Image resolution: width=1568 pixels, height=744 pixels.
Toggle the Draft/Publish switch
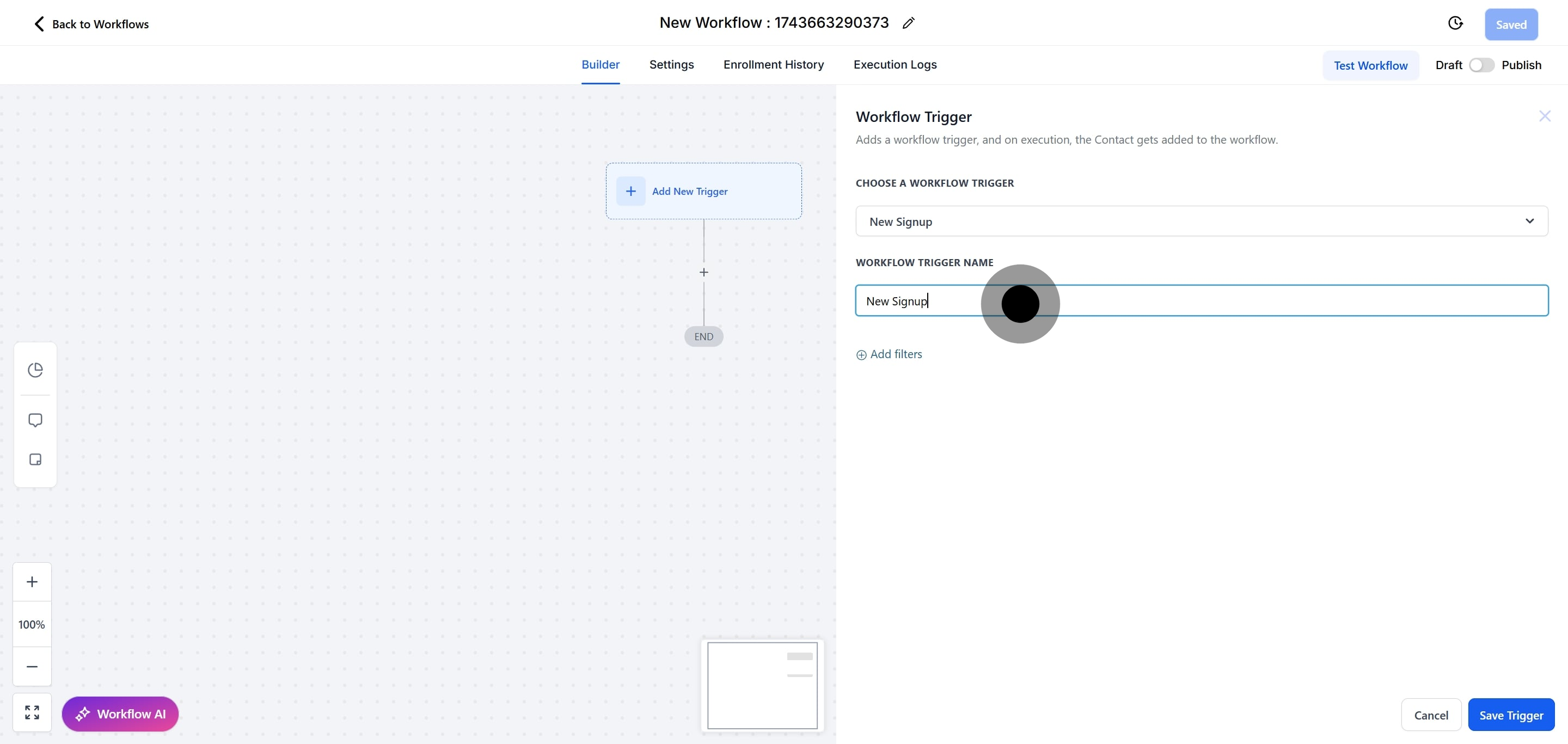pyautogui.click(x=1481, y=65)
